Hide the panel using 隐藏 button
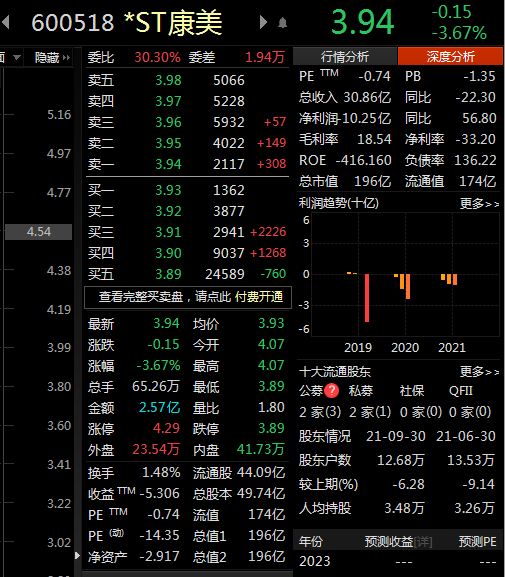 (52, 57)
